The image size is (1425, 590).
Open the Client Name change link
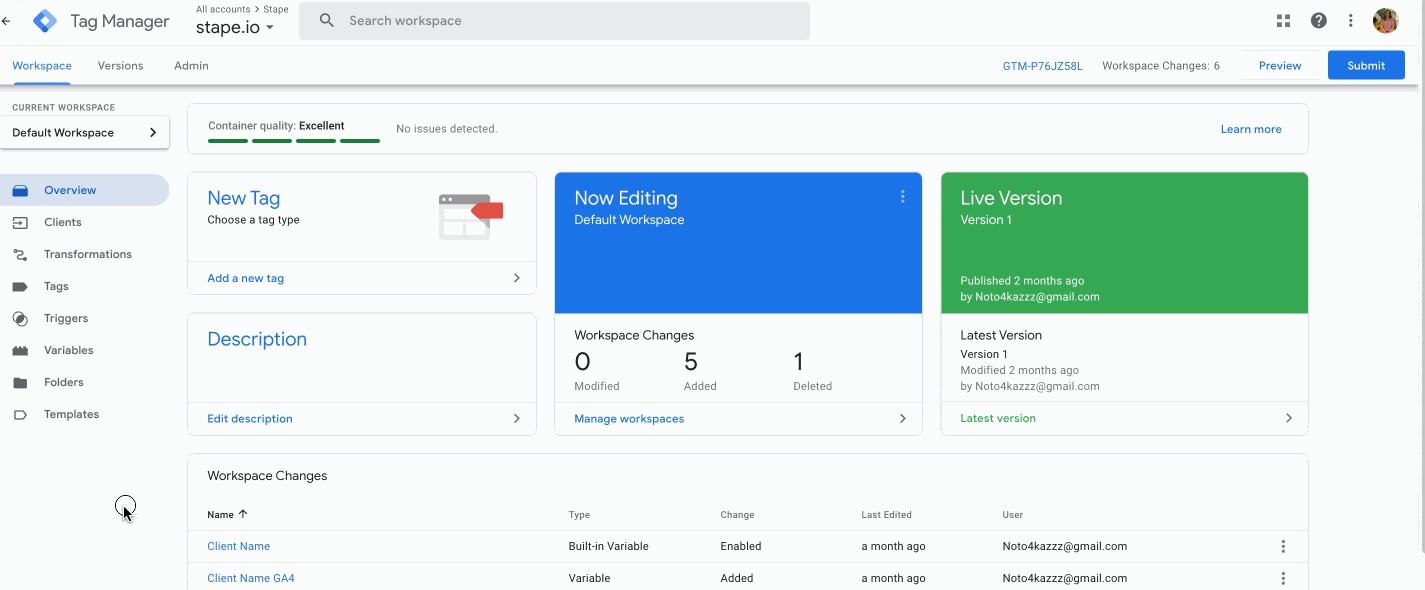(238, 546)
